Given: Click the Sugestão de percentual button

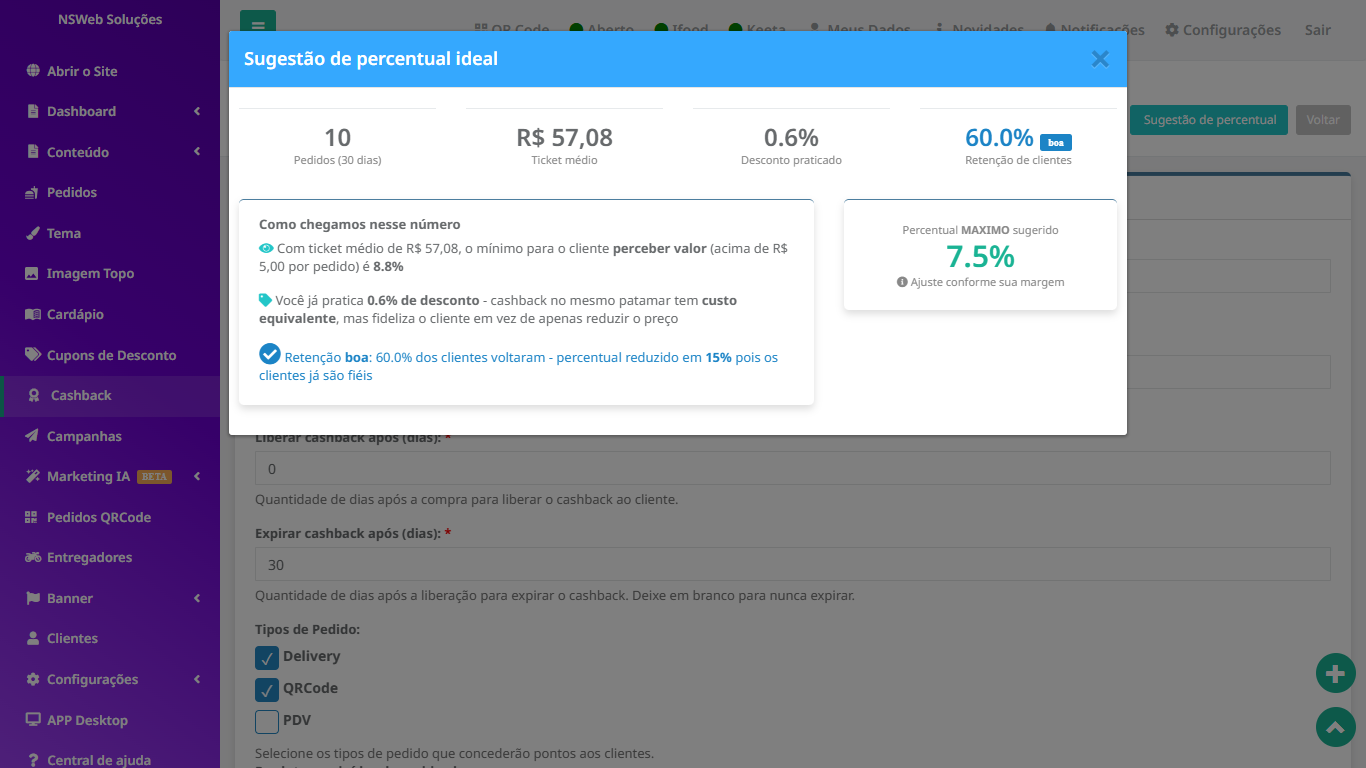Looking at the screenshot, I should coord(1209,120).
